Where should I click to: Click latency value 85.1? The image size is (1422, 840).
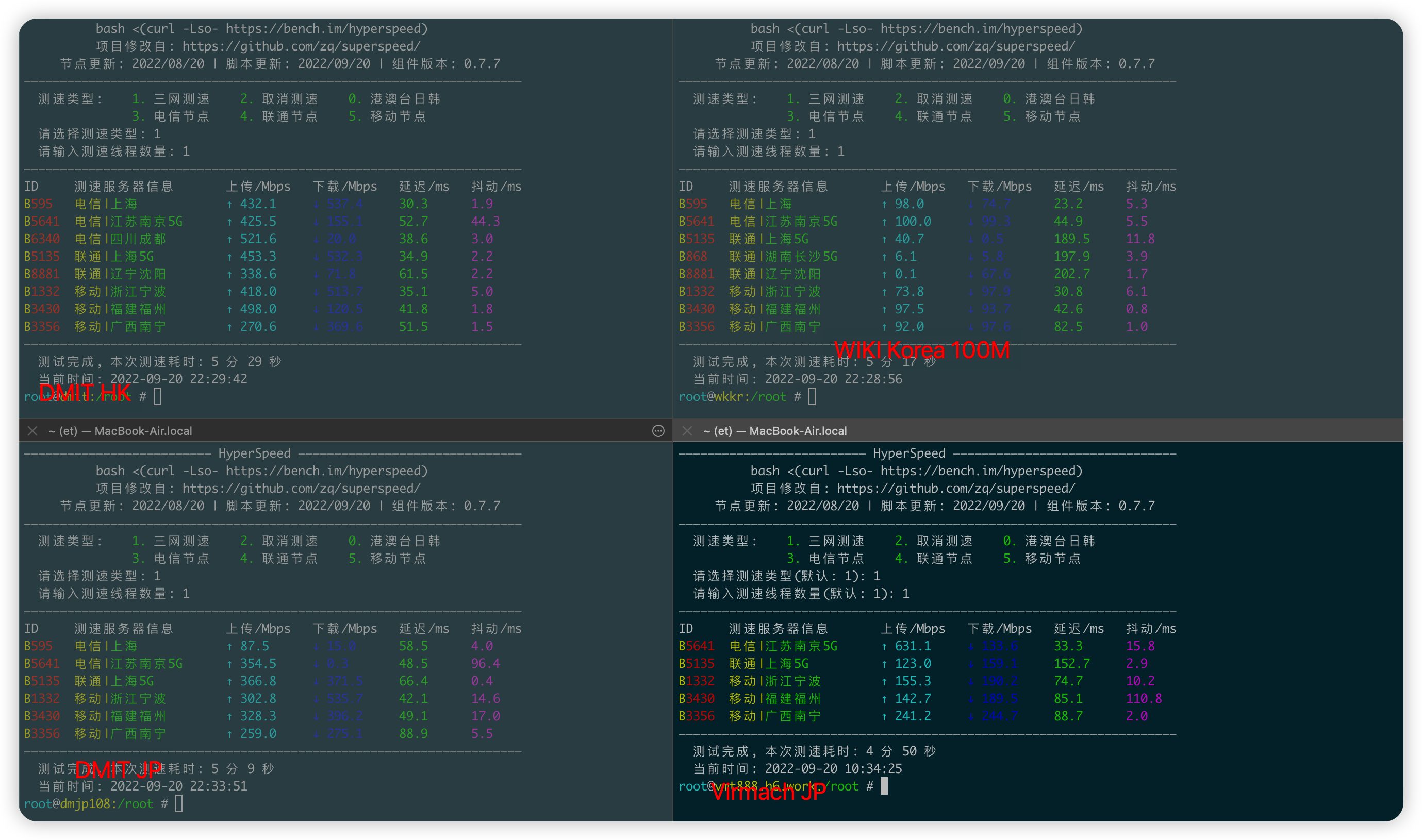pyautogui.click(x=1068, y=698)
